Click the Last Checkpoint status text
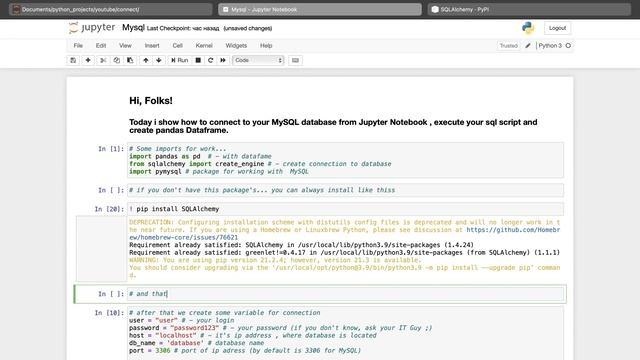Image resolution: width=640 pixels, height=360 pixels. [183, 29]
